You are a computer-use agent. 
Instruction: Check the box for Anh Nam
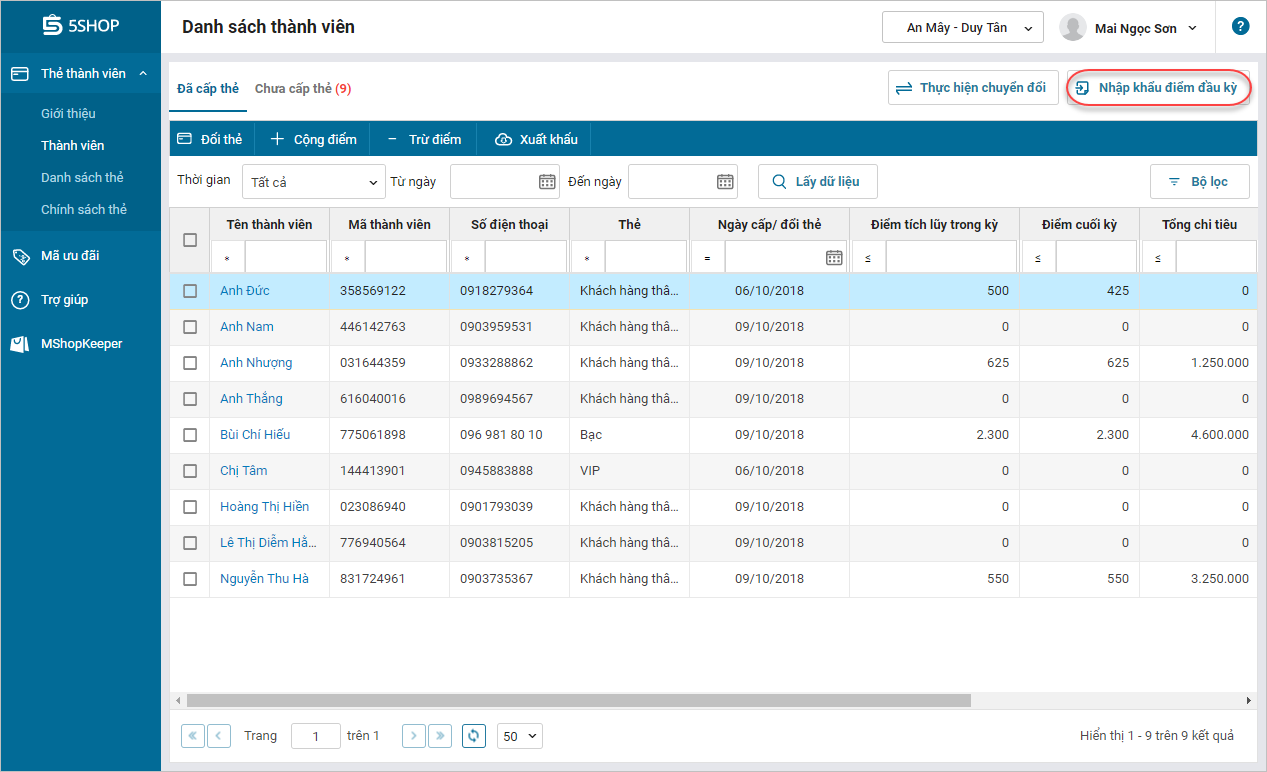tap(190, 327)
